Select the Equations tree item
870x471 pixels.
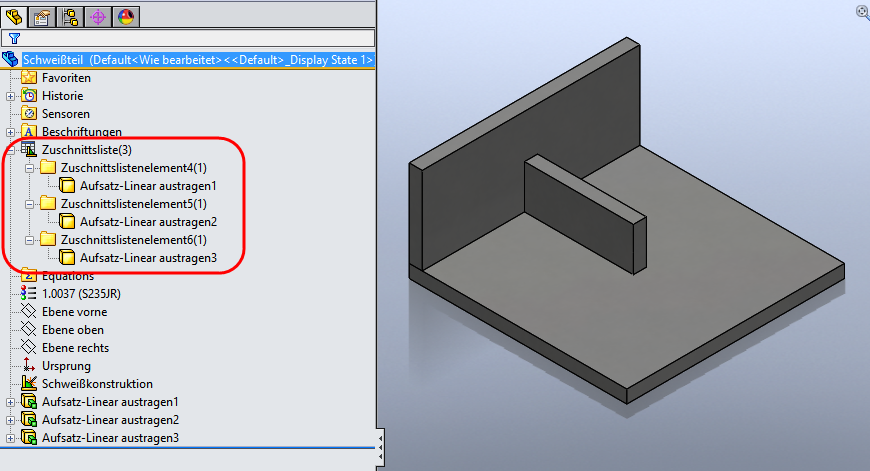(68, 276)
